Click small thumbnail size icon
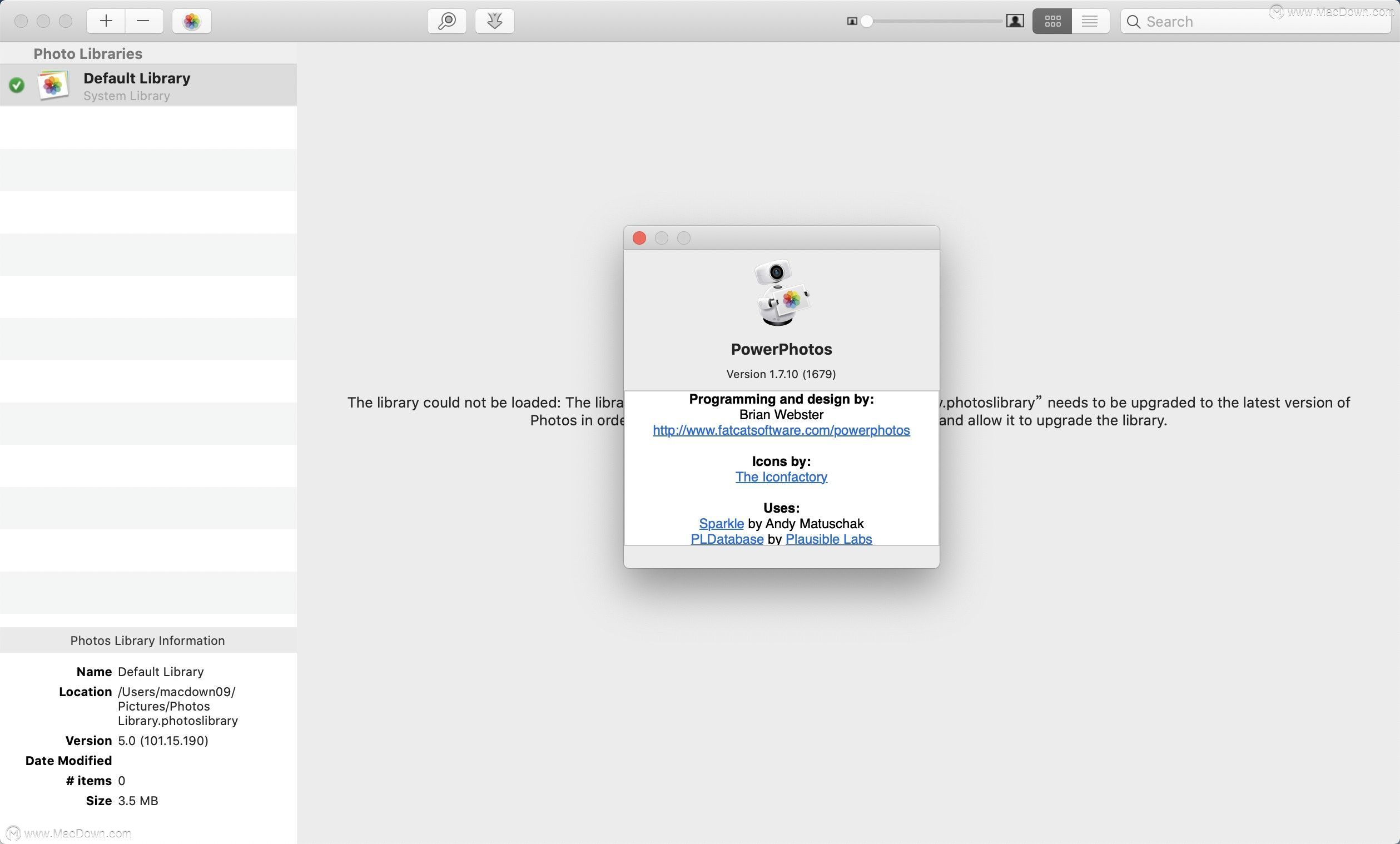 (x=852, y=21)
